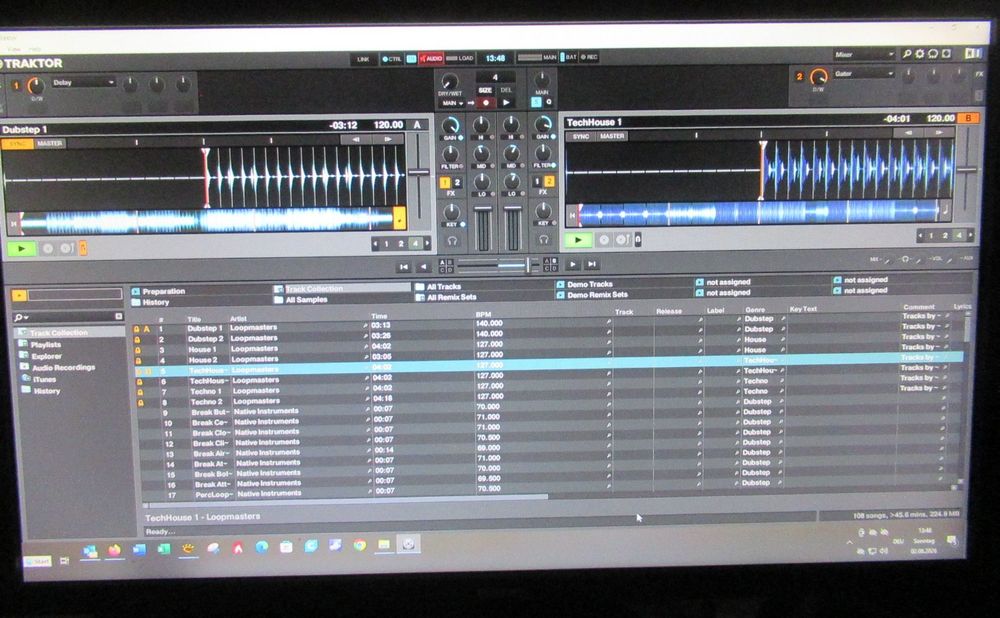Enable SYNC on Deck A

click(18, 143)
